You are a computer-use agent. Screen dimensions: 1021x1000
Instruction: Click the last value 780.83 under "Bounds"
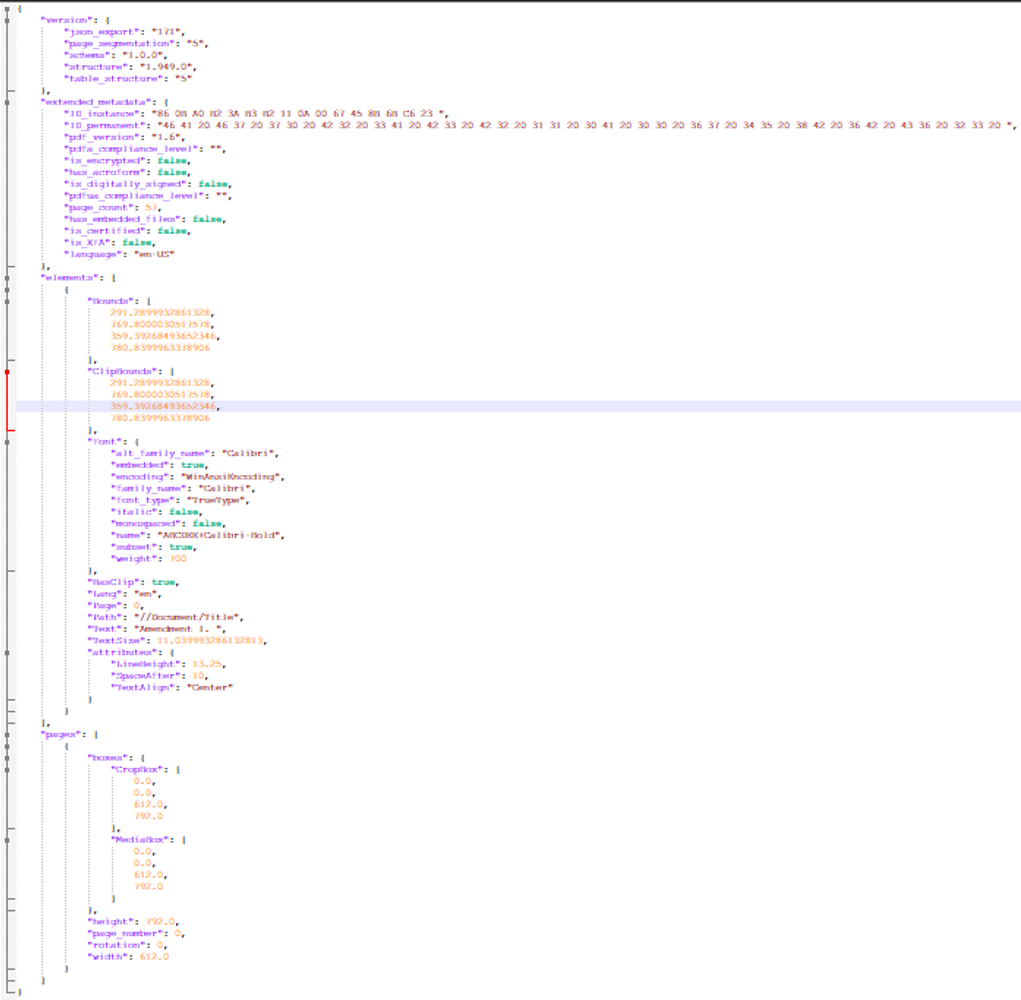tap(160, 348)
